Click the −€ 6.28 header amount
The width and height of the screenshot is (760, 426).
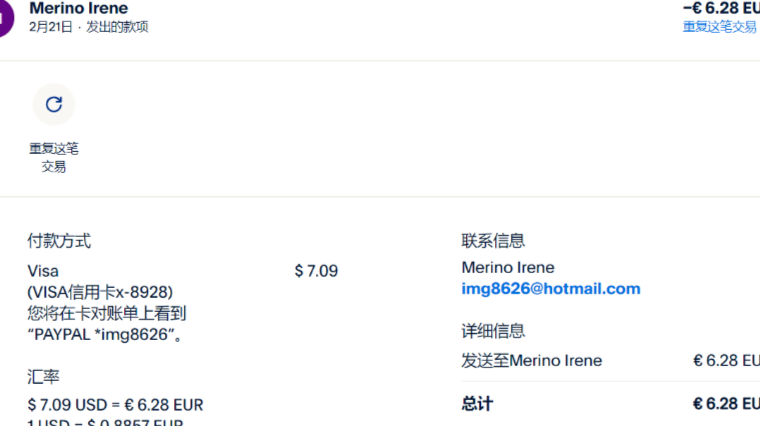720,8
